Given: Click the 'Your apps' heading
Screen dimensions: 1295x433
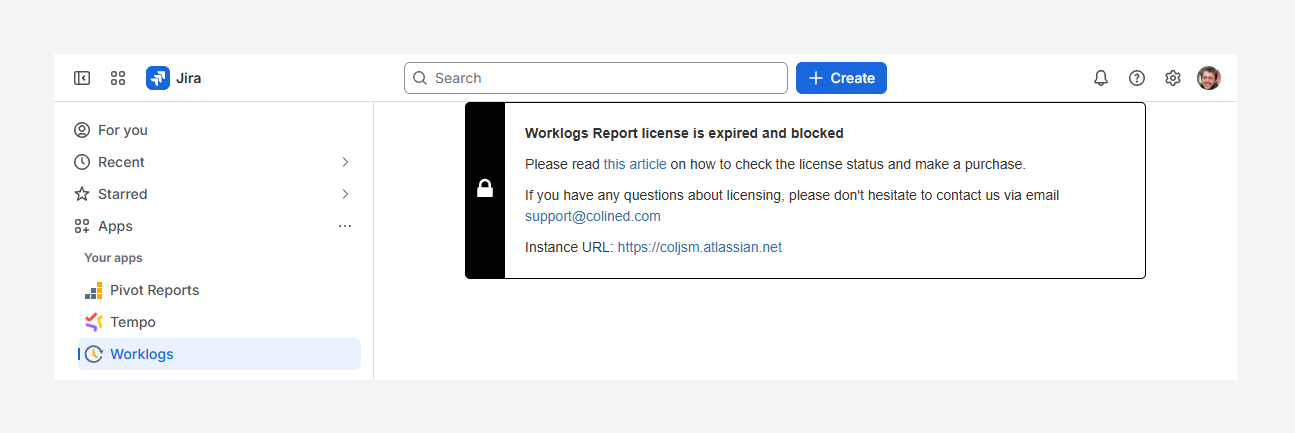Looking at the screenshot, I should pos(113,258).
